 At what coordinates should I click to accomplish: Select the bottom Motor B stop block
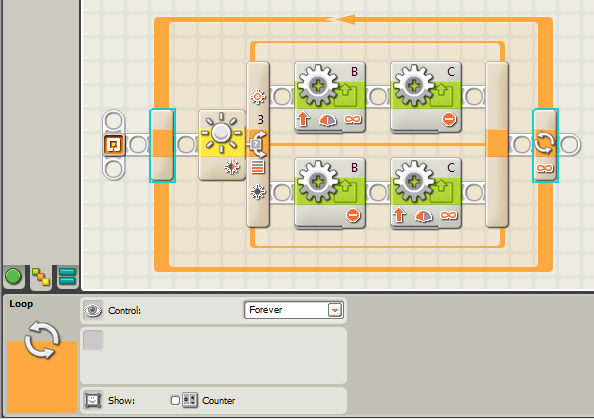coord(330,193)
